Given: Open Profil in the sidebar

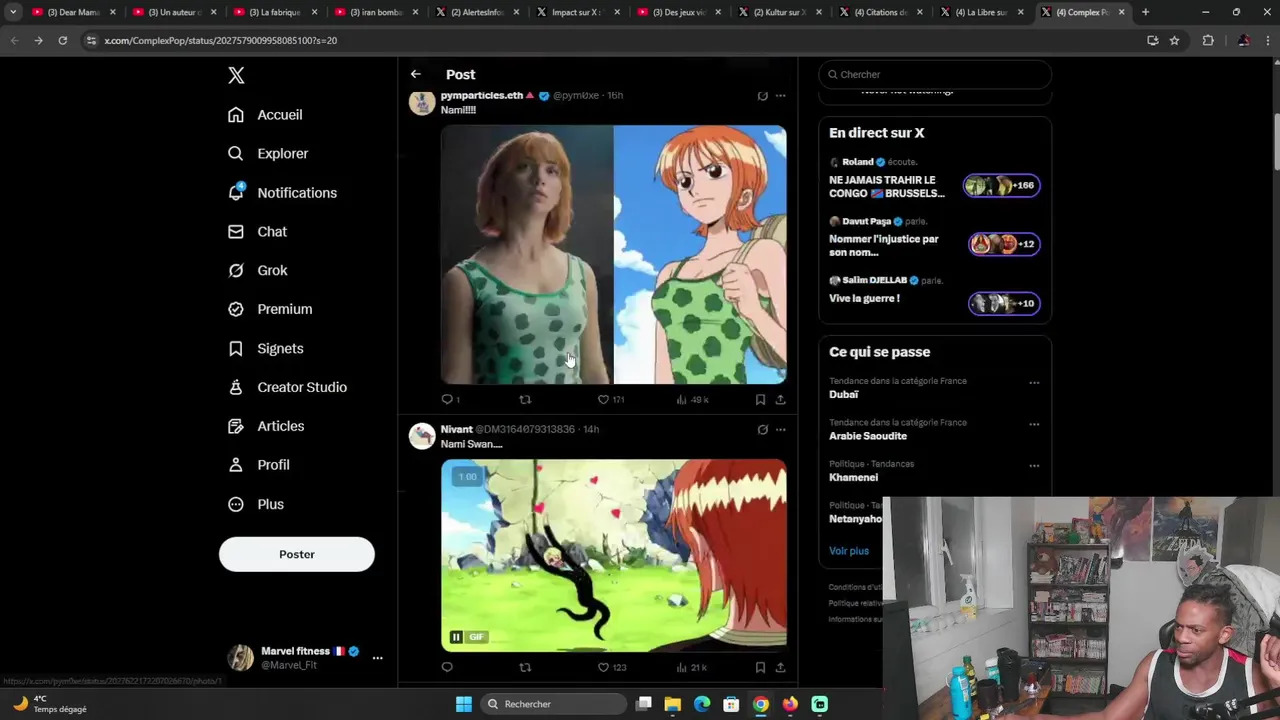Looking at the screenshot, I should point(258,466).
